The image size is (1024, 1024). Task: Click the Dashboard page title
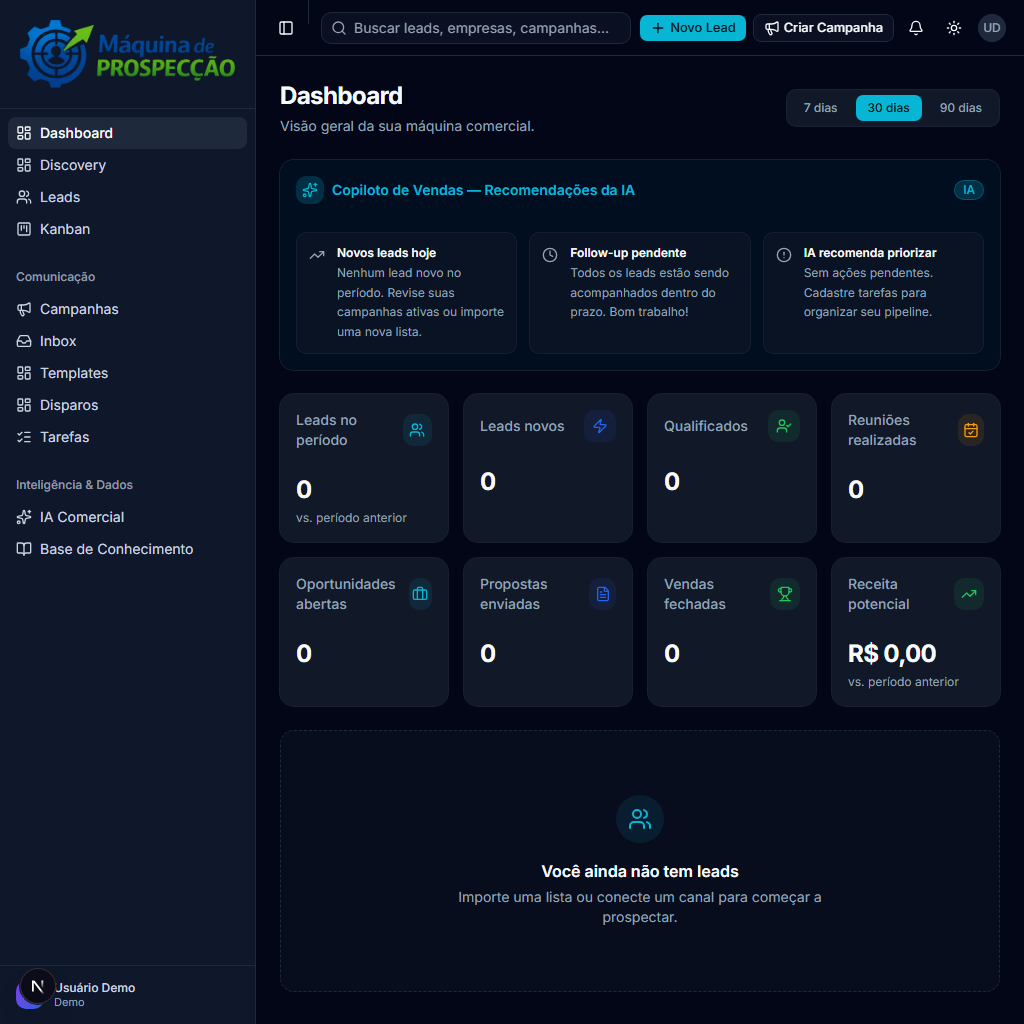(341, 96)
